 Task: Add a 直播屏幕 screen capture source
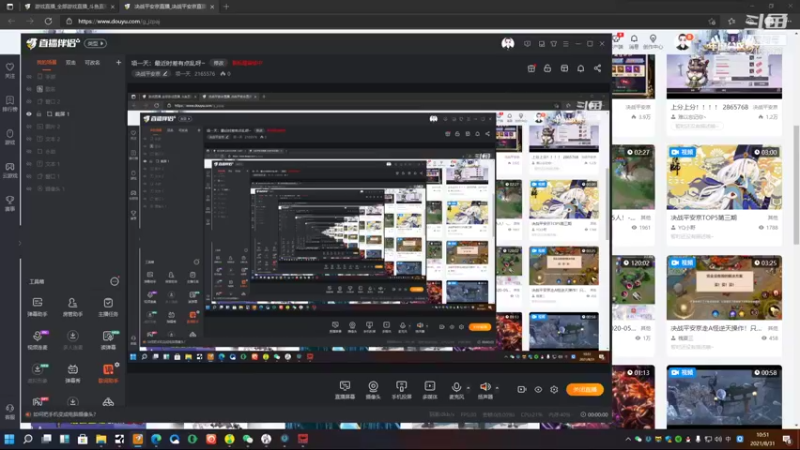pyautogui.click(x=345, y=390)
